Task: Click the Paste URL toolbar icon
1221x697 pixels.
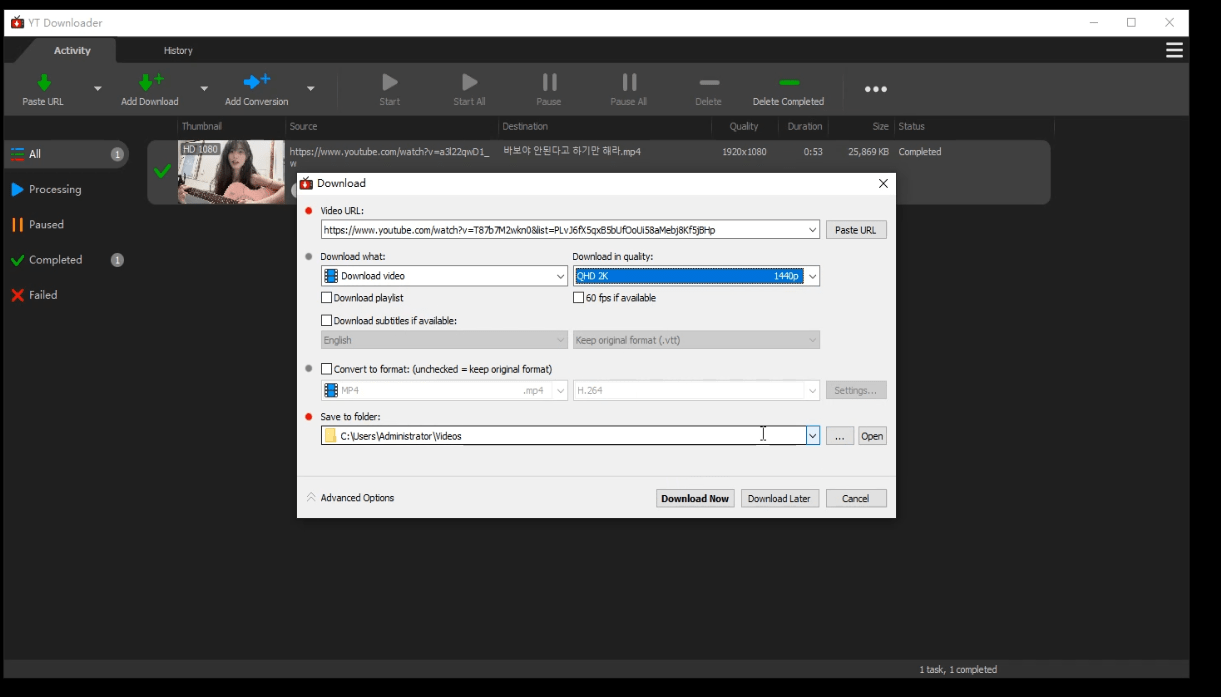Action: (x=43, y=84)
